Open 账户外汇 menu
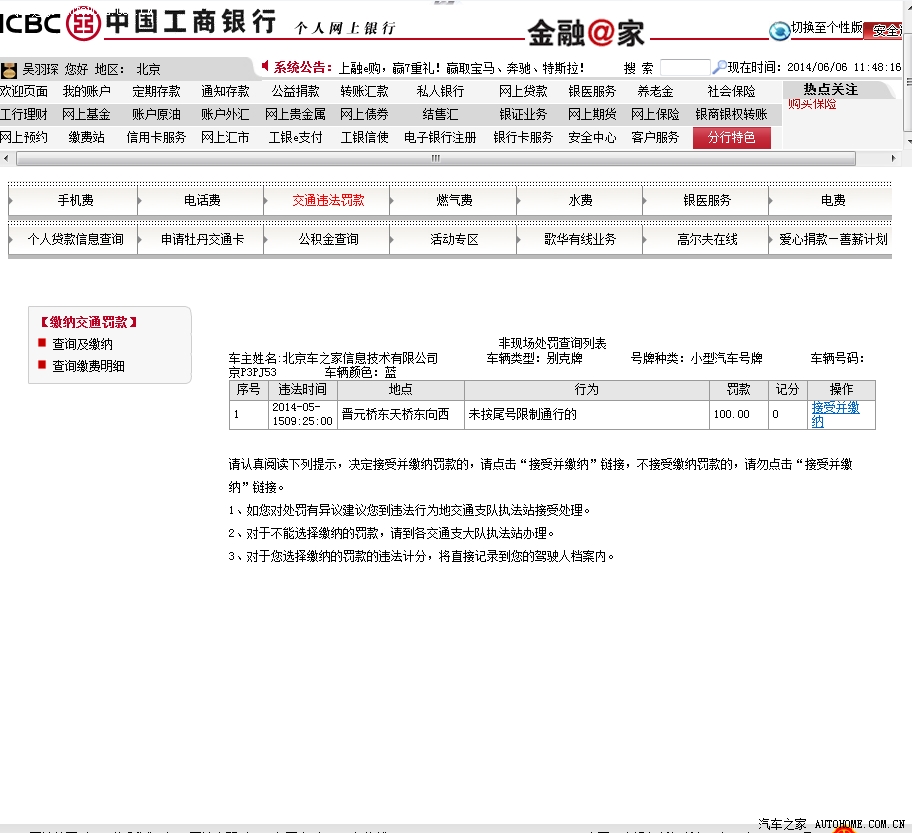 point(225,115)
